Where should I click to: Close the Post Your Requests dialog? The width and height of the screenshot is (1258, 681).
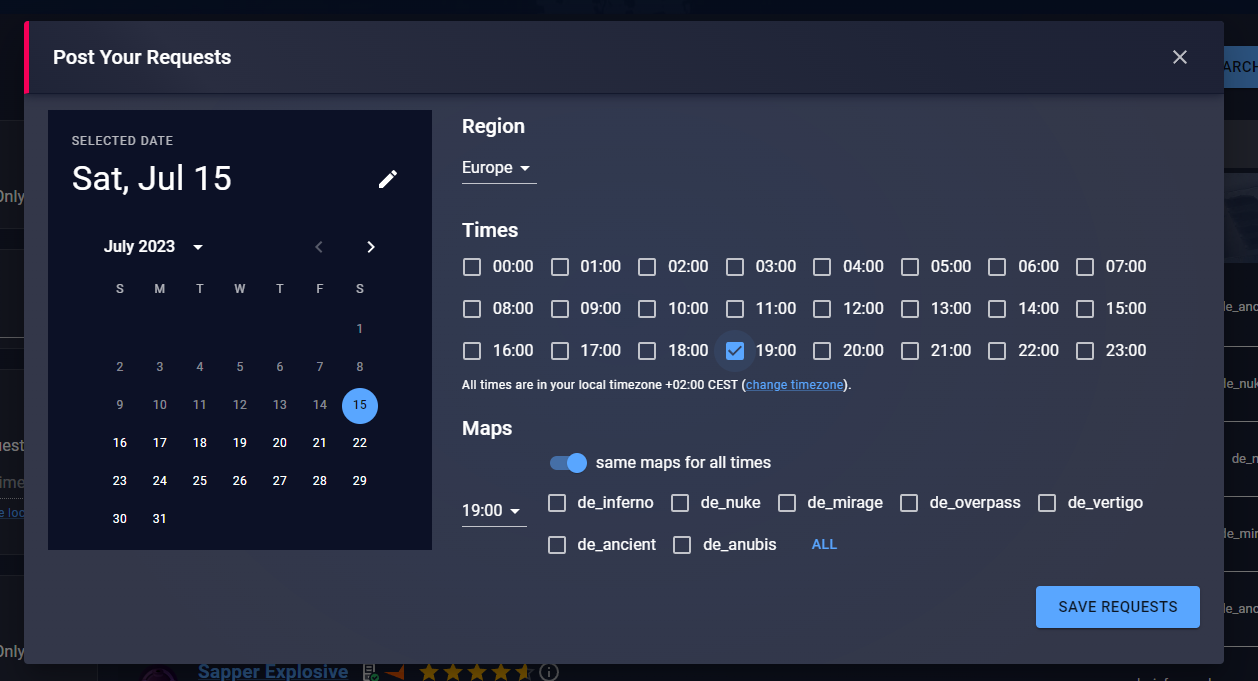[1180, 57]
